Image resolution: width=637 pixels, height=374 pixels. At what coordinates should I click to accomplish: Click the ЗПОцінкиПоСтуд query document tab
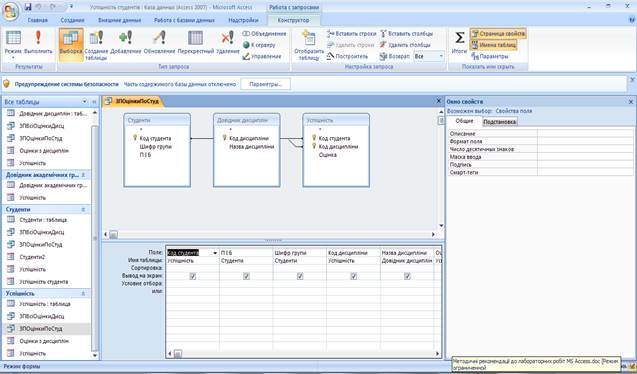133,102
